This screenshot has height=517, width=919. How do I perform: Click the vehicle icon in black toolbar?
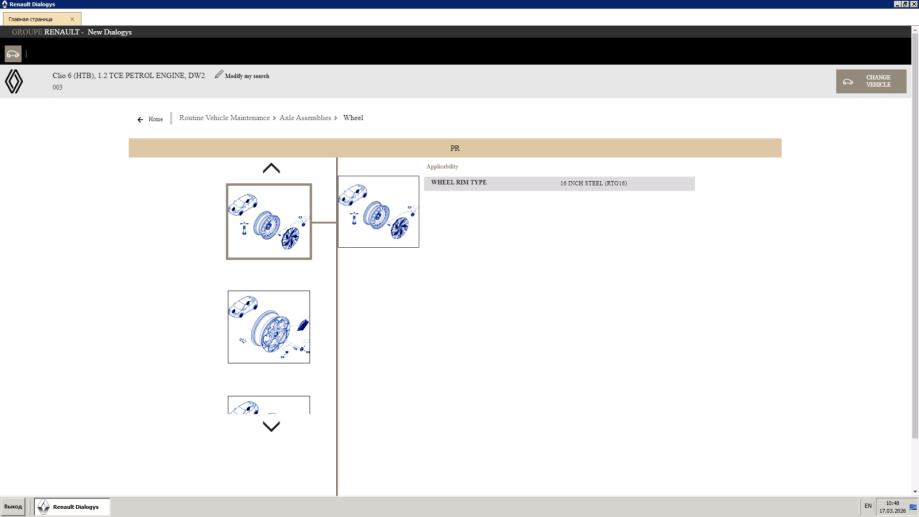(x=13, y=54)
